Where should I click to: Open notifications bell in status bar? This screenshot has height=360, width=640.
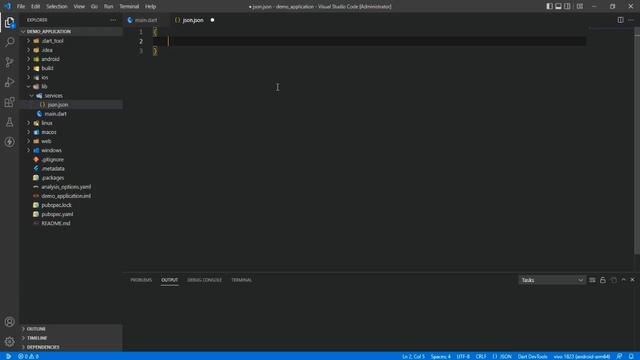pos(631,356)
